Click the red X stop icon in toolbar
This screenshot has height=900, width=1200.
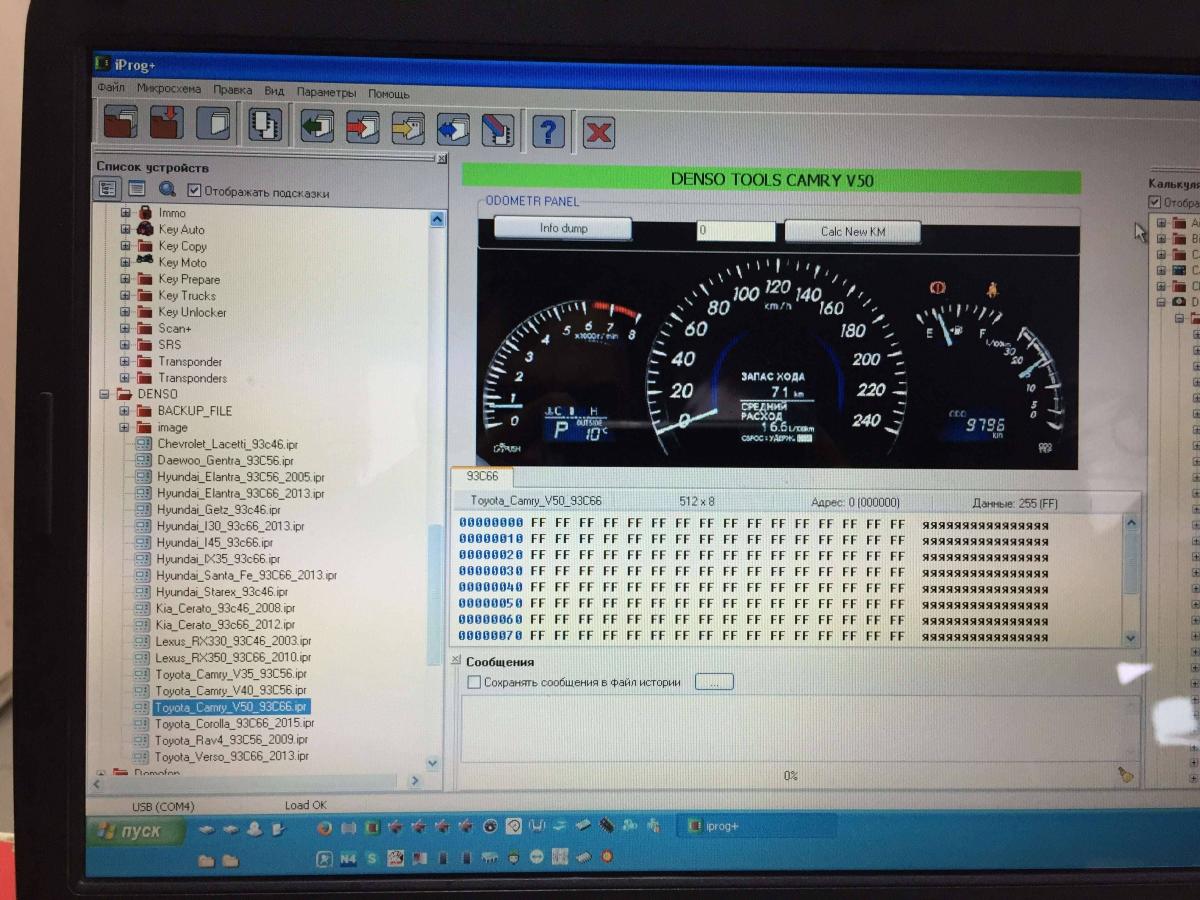point(598,132)
